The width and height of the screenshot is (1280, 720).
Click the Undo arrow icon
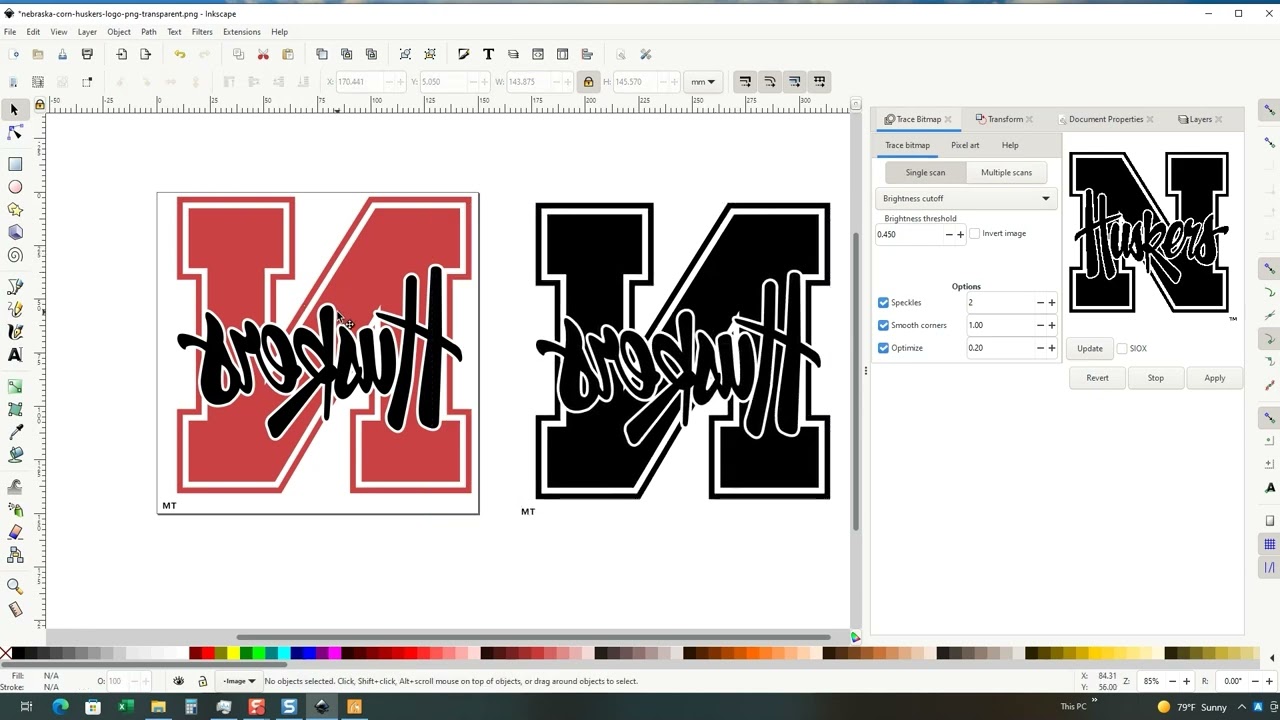[179, 54]
